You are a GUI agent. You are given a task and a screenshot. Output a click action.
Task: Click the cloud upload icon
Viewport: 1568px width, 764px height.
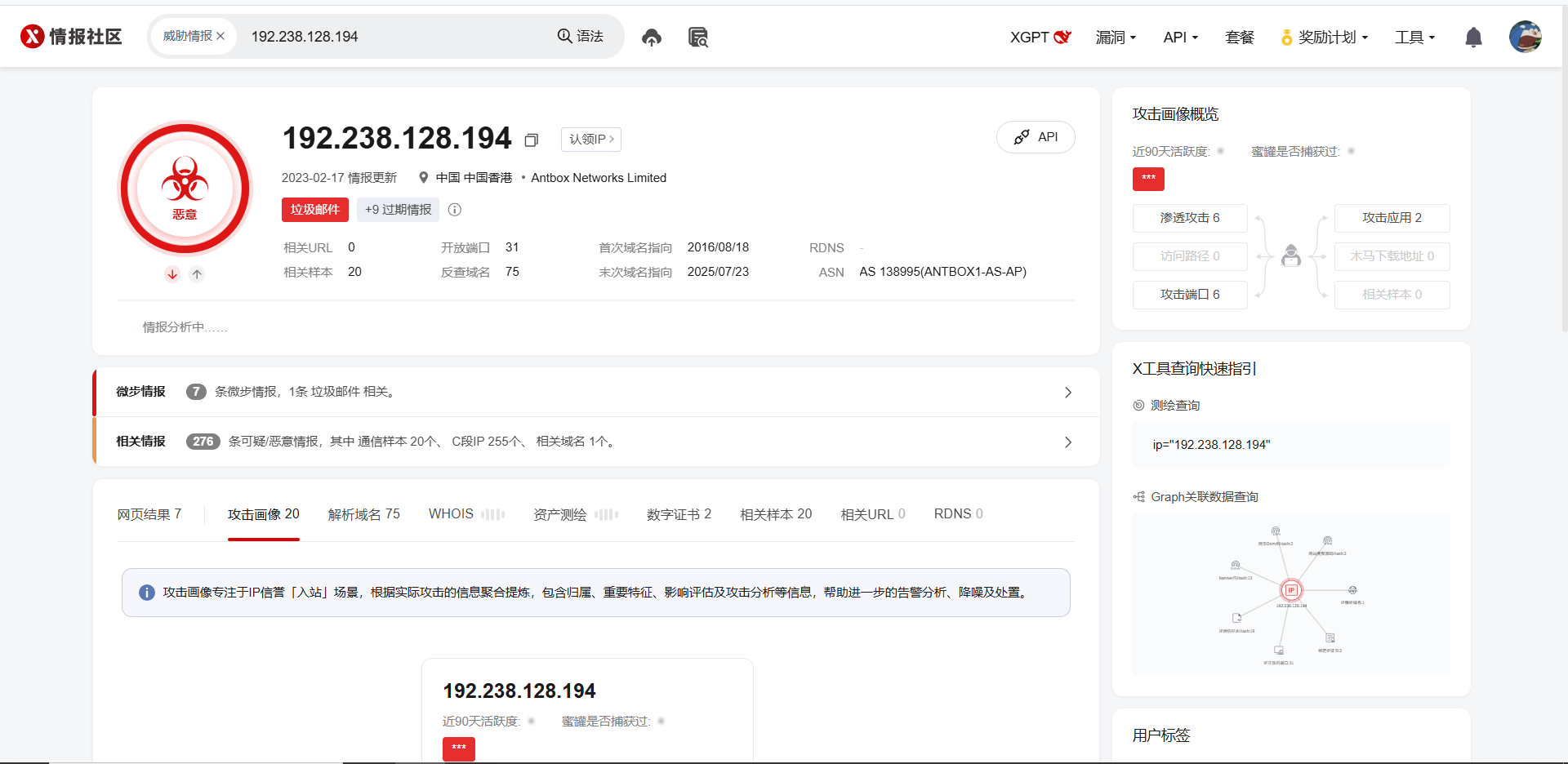coord(651,38)
